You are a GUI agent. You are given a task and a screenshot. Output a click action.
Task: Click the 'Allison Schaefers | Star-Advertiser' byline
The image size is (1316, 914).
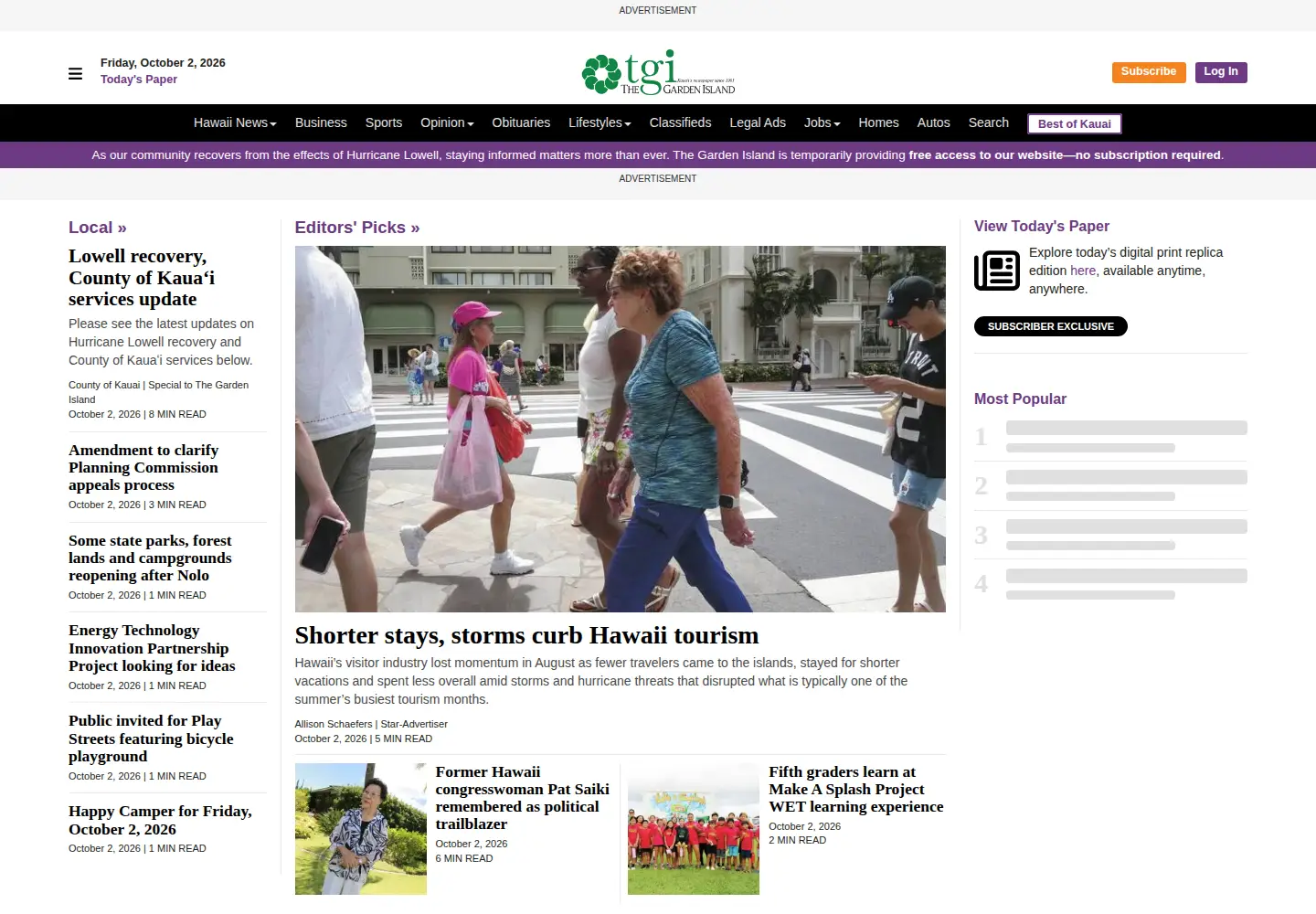pos(371,724)
